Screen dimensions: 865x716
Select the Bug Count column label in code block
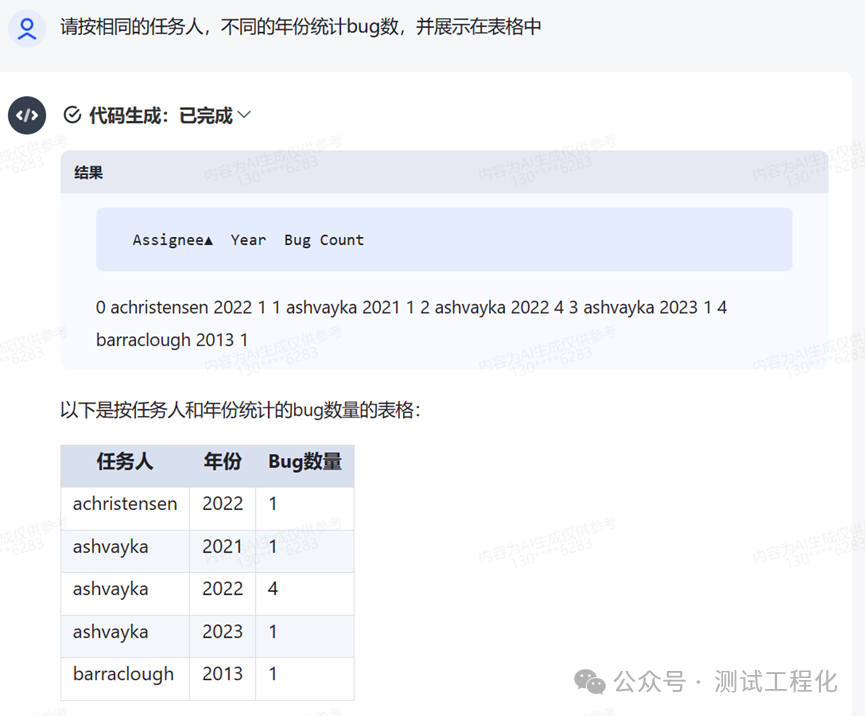[323, 240]
